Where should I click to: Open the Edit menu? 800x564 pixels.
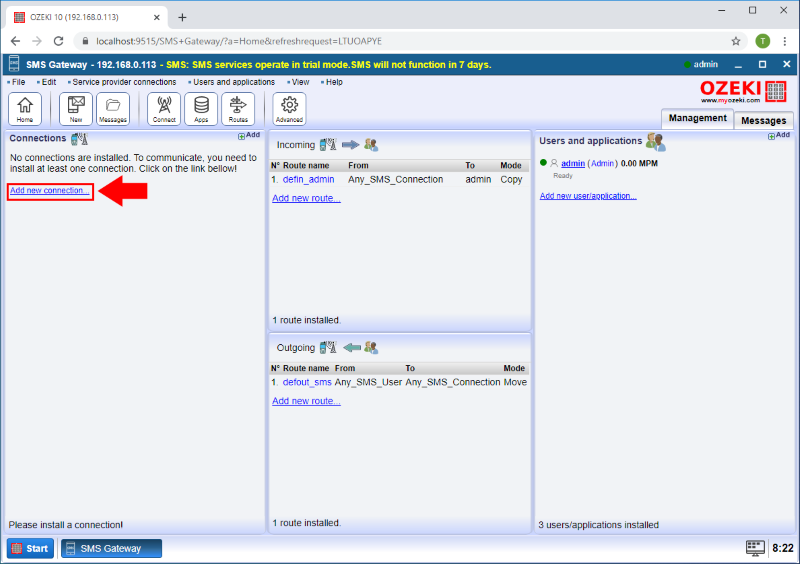tap(47, 82)
